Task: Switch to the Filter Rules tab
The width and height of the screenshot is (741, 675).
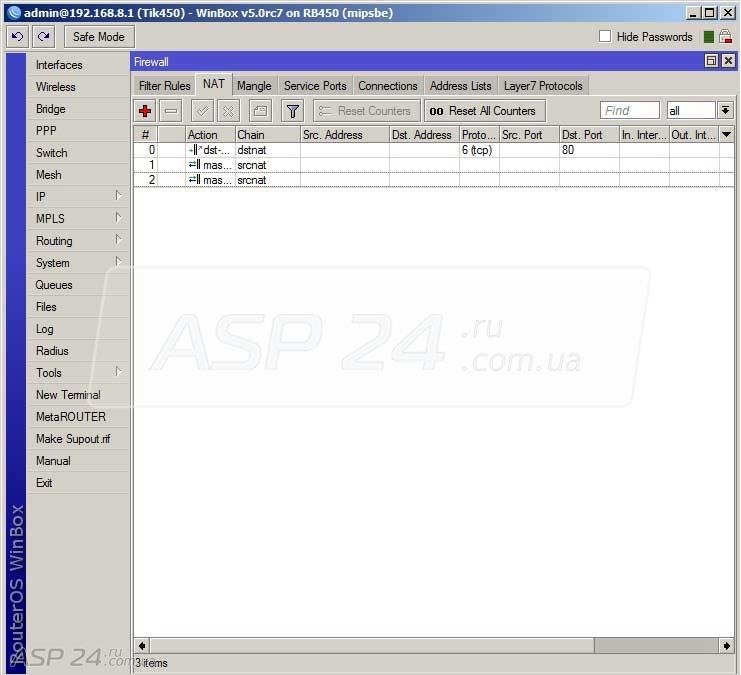Action: coord(164,86)
